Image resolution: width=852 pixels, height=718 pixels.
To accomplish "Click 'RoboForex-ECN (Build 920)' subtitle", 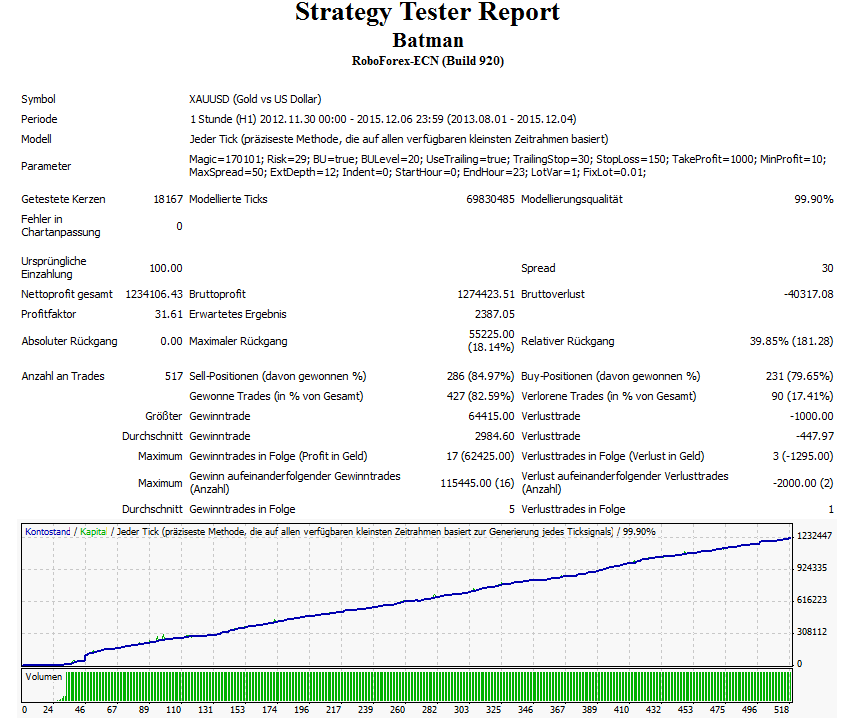I will tap(428, 61).
